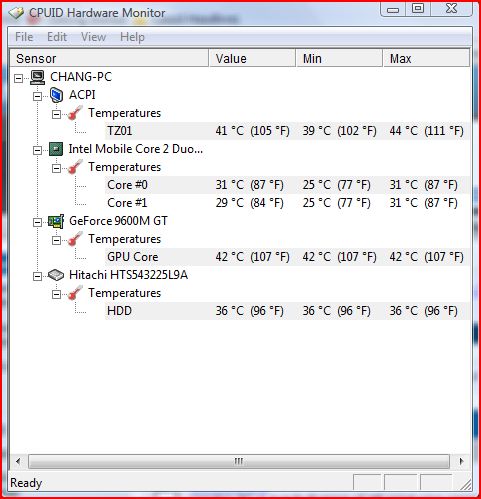The image size is (481, 499).
Task: Collapse the Intel Mobile Core 2 Duo node
Action: (38, 151)
